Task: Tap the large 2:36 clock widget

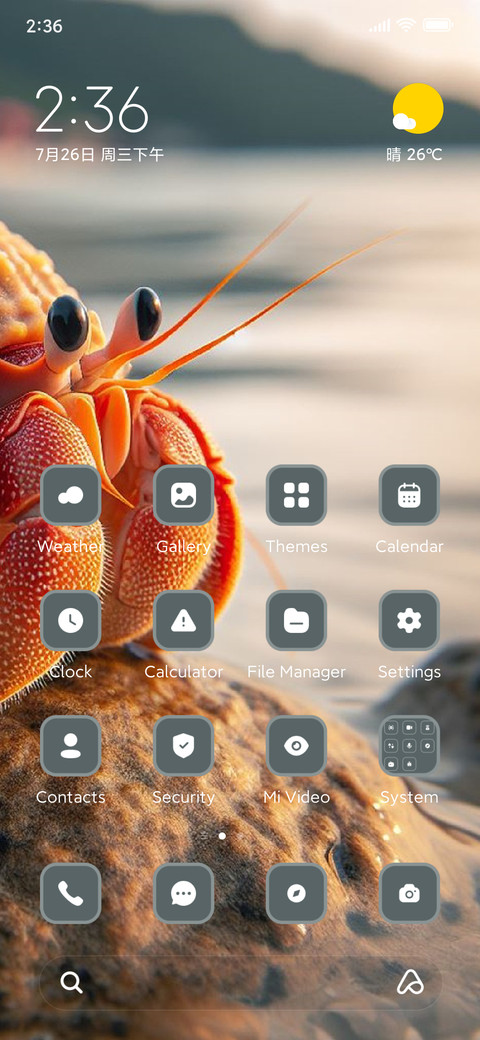Action: pyautogui.click(x=91, y=109)
